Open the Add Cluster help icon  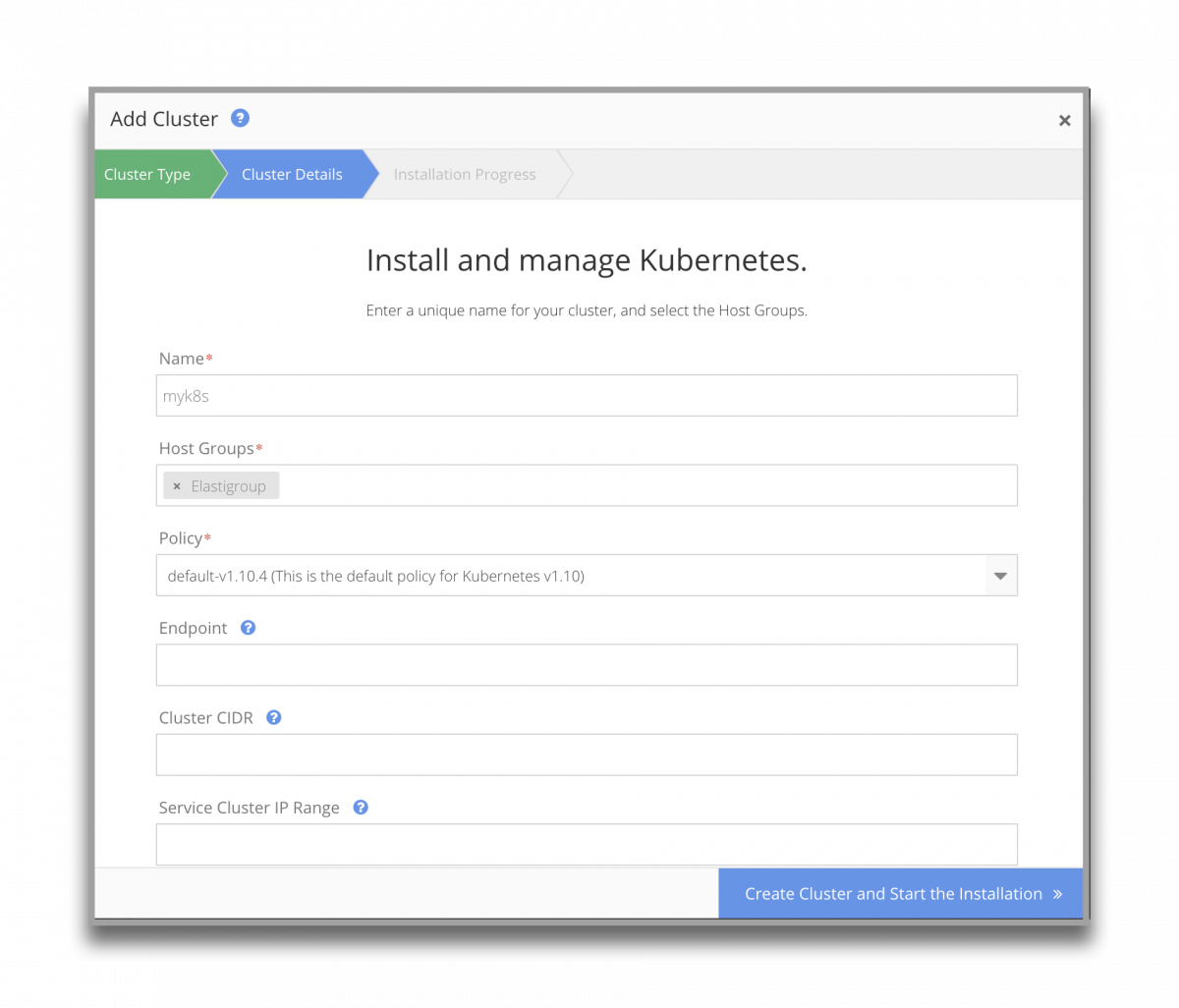pyautogui.click(x=240, y=118)
